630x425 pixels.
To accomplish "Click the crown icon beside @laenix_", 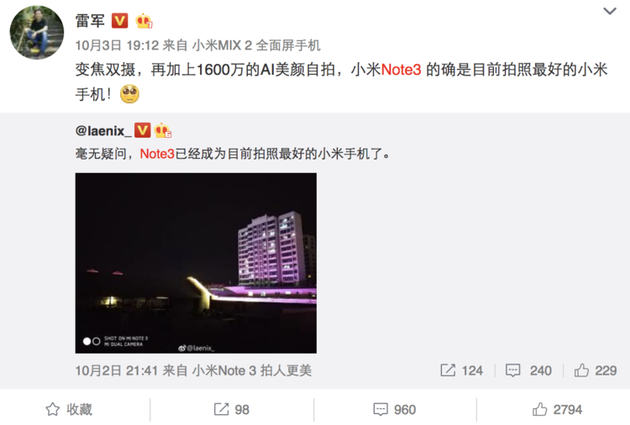I will (163, 131).
